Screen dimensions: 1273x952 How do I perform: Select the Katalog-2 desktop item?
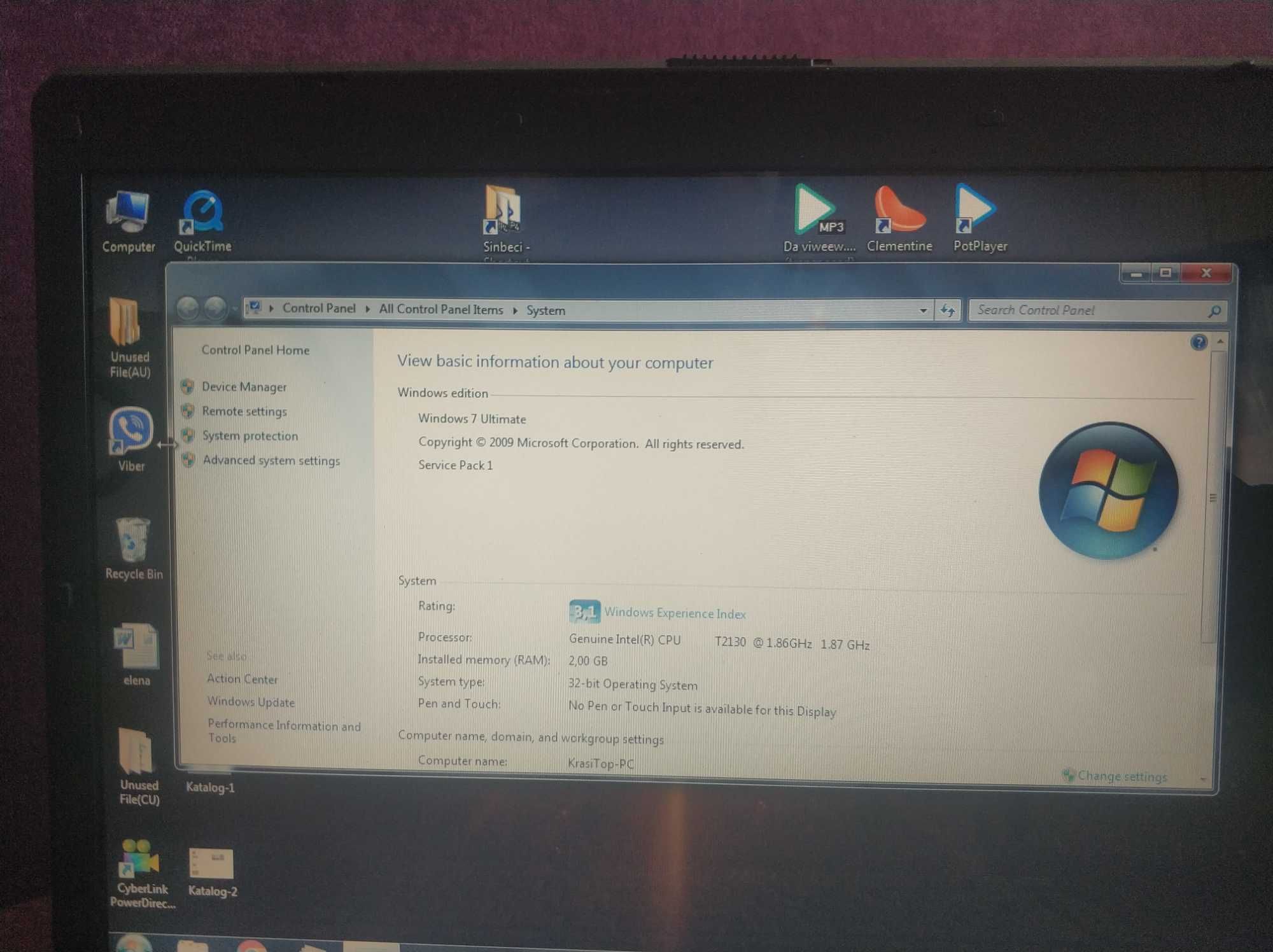[212, 872]
